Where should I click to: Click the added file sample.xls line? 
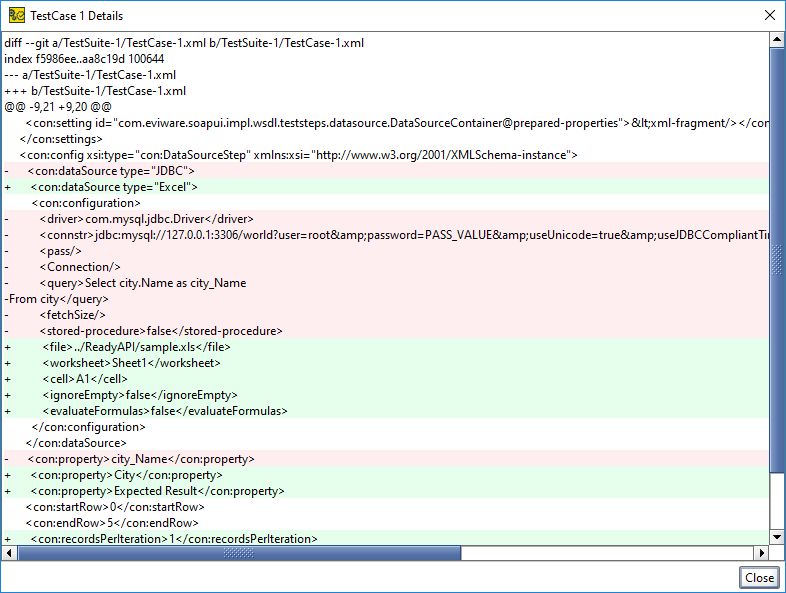point(385,347)
